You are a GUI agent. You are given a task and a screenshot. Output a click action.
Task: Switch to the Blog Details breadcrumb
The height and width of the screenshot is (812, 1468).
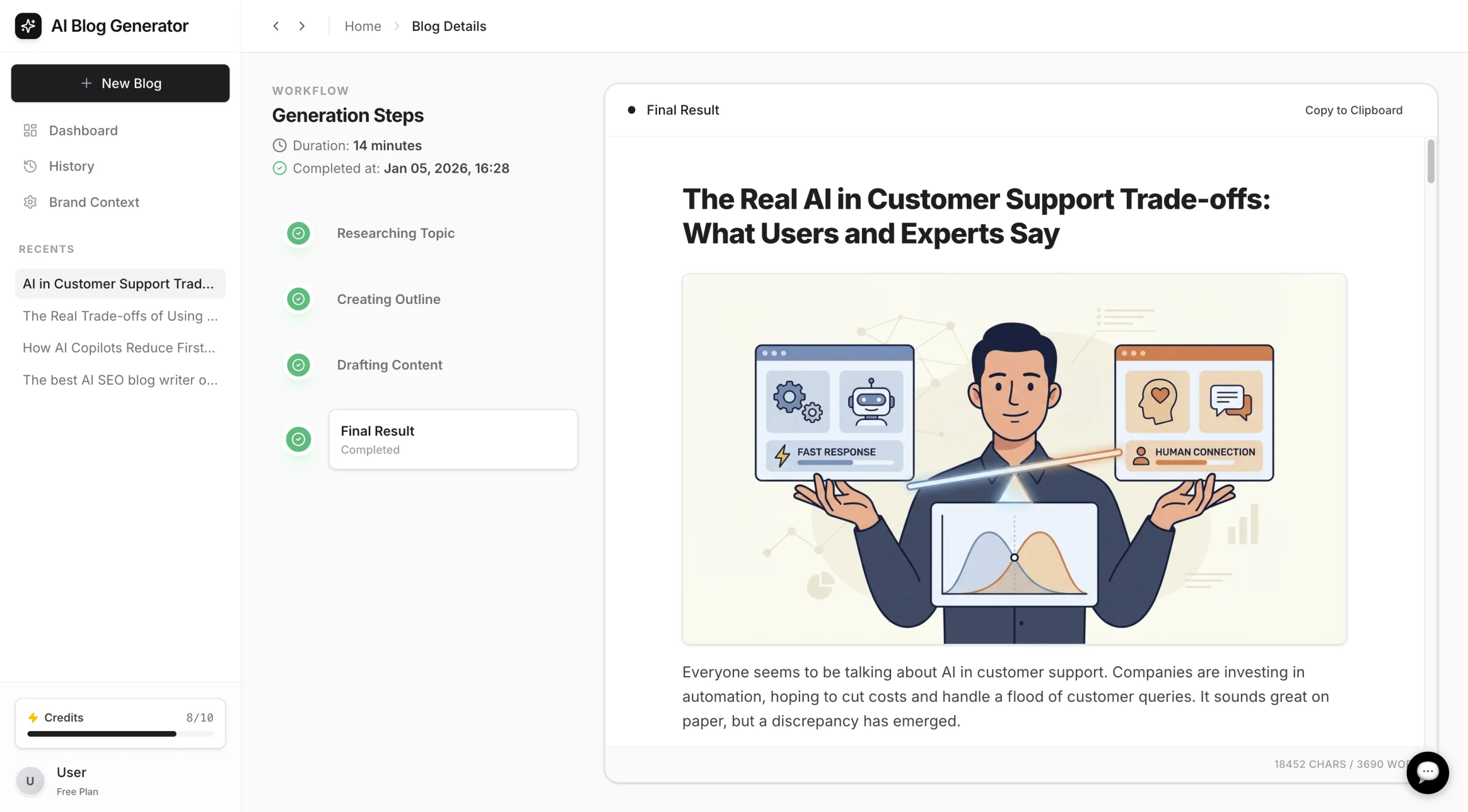[449, 26]
